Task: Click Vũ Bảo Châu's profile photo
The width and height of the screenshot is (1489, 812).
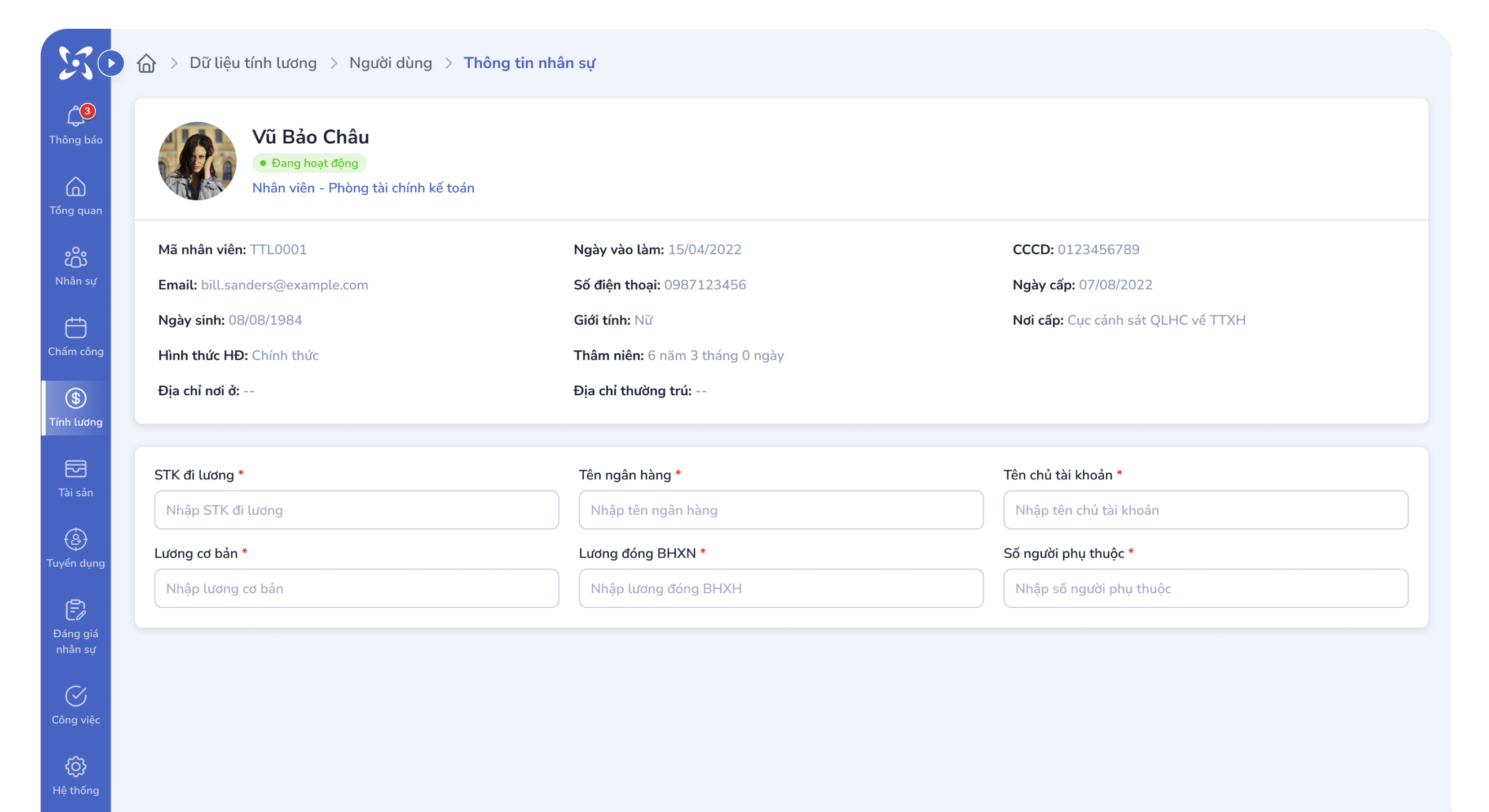Action: pos(197,161)
